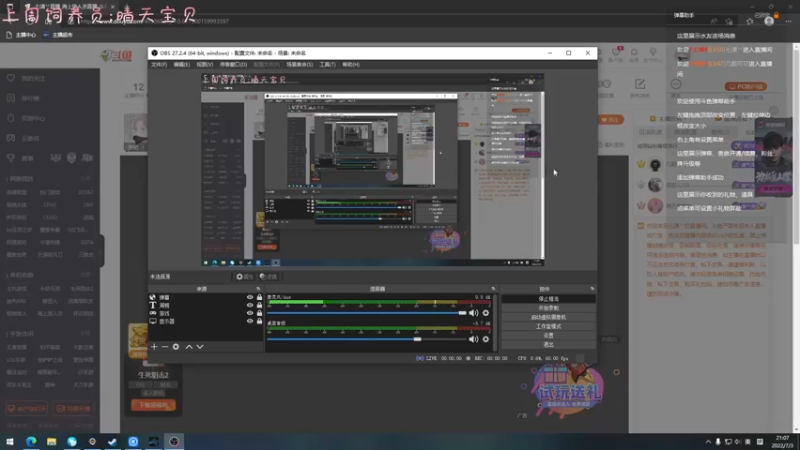Move the selected source up

click(189, 346)
